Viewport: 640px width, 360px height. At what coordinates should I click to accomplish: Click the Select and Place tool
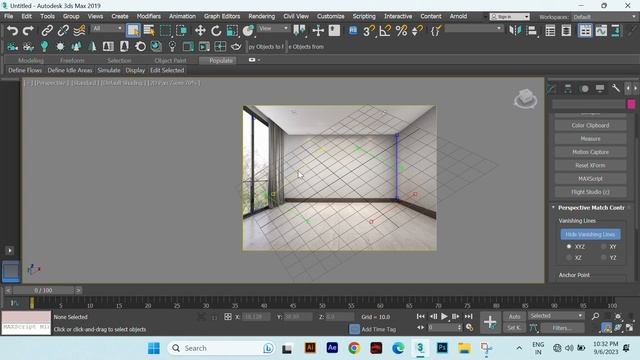(x=248, y=31)
